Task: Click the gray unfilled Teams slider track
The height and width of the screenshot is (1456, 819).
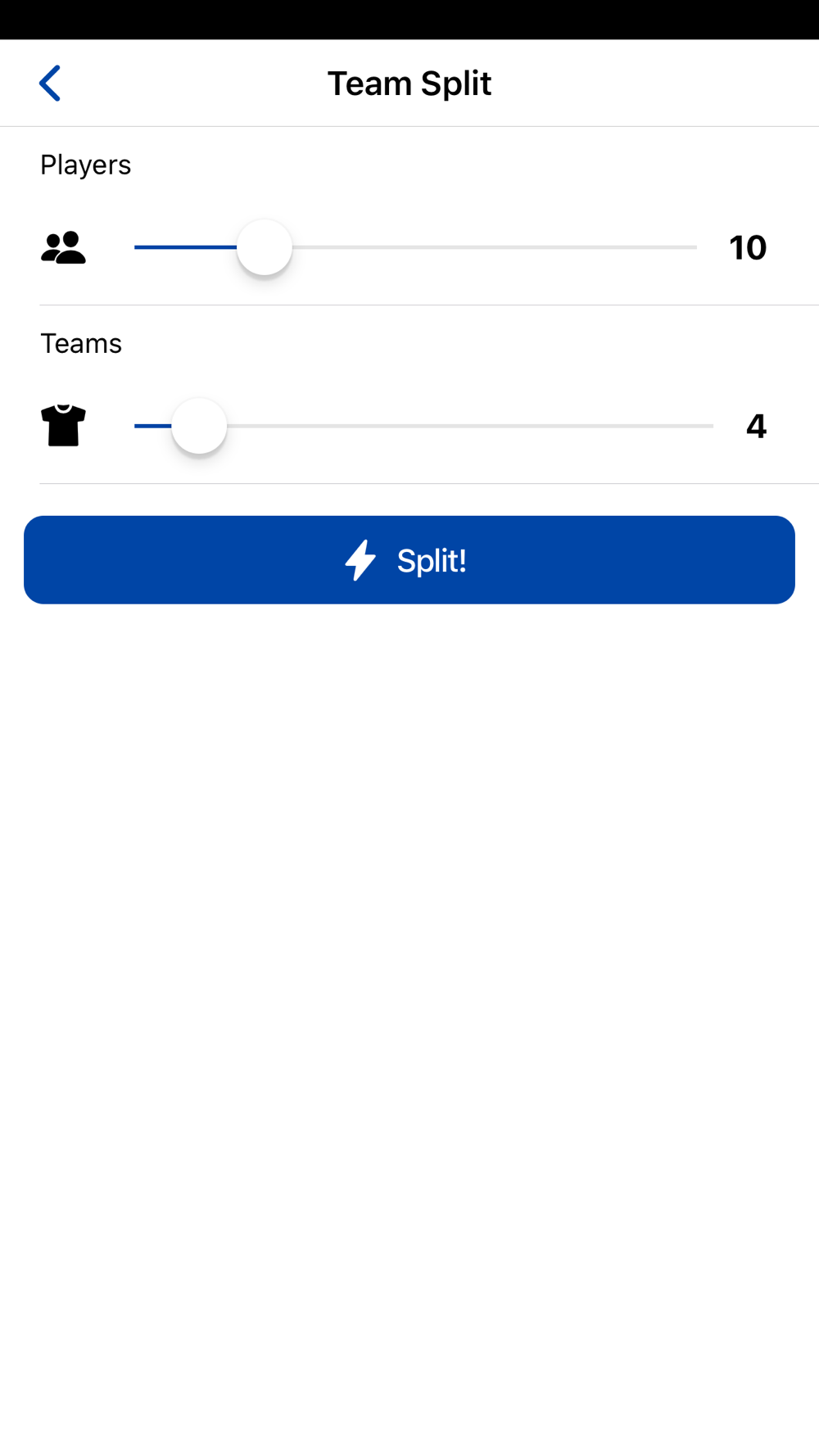Action: [470, 426]
